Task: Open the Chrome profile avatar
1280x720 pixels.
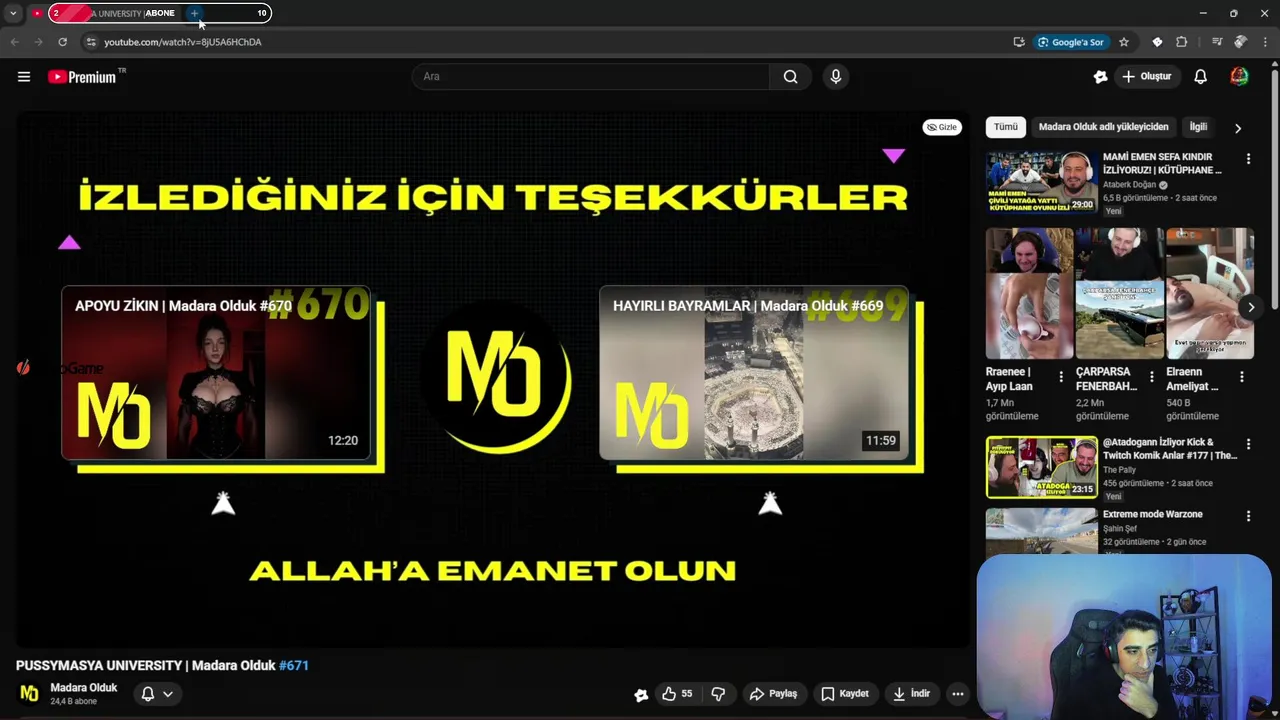Action: click(1241, 42)
